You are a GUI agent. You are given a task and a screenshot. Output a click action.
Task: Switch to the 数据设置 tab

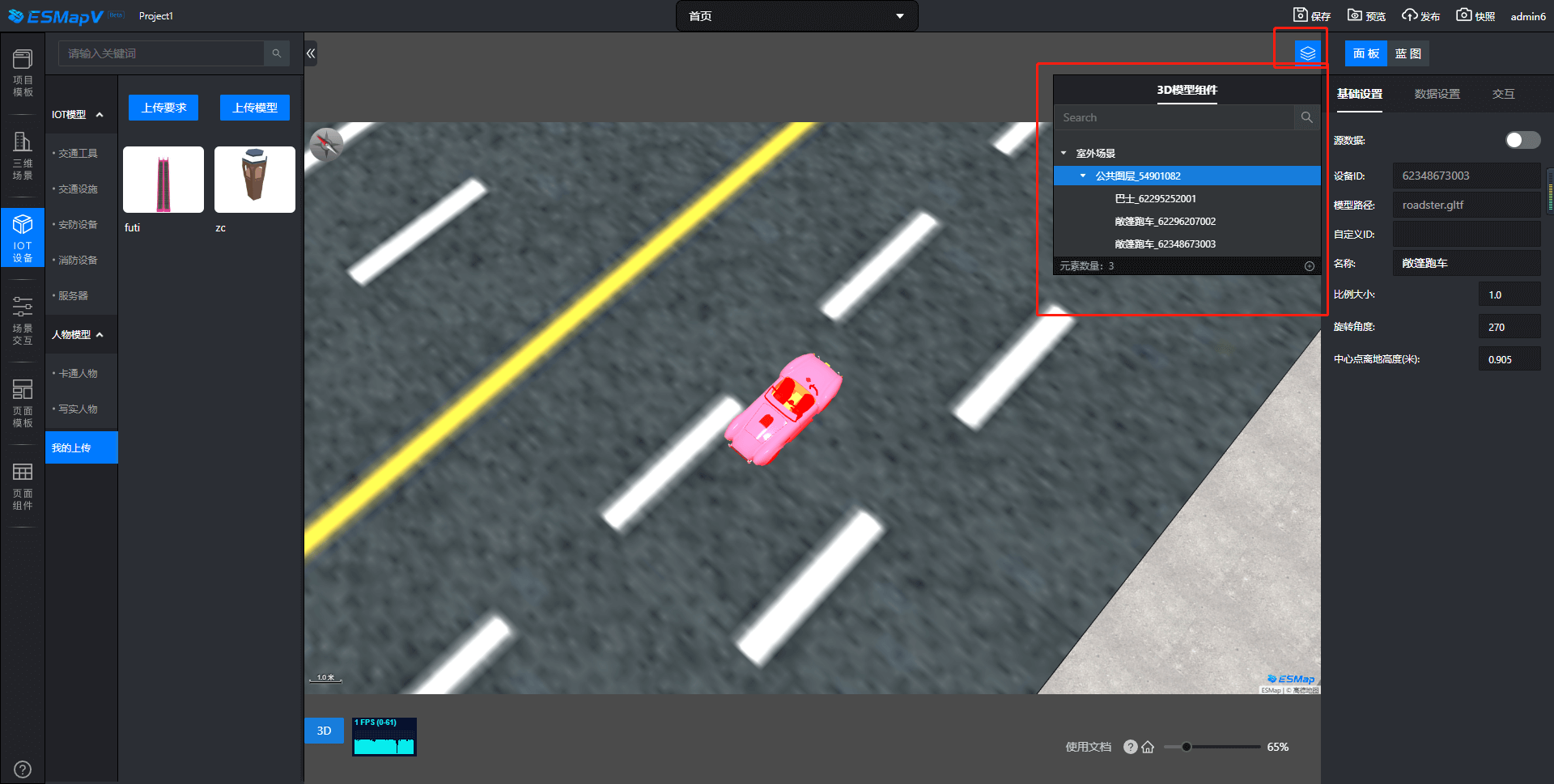click(1437, 94)
